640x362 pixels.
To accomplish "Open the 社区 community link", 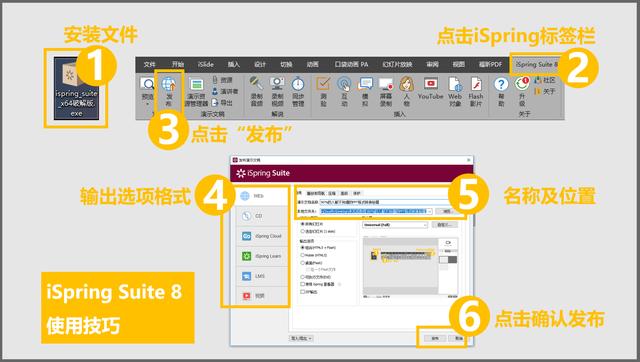I will [x=545, y=80].
